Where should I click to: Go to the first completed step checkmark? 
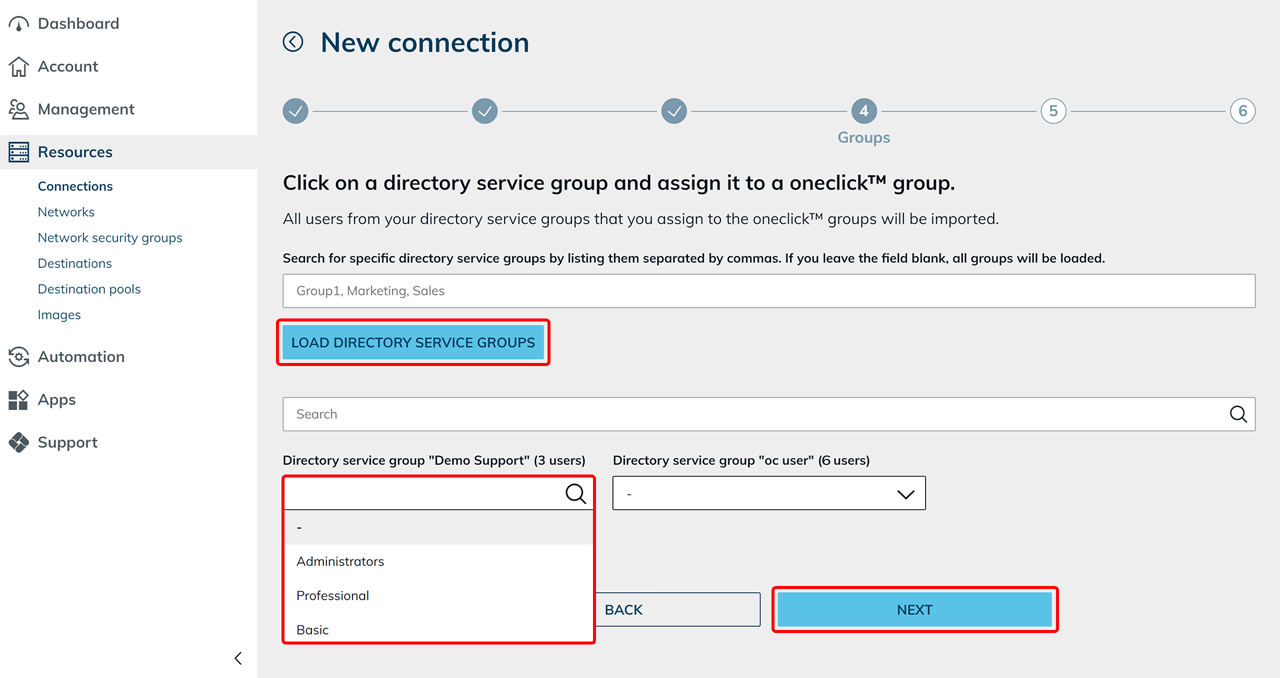click(295, 111)
